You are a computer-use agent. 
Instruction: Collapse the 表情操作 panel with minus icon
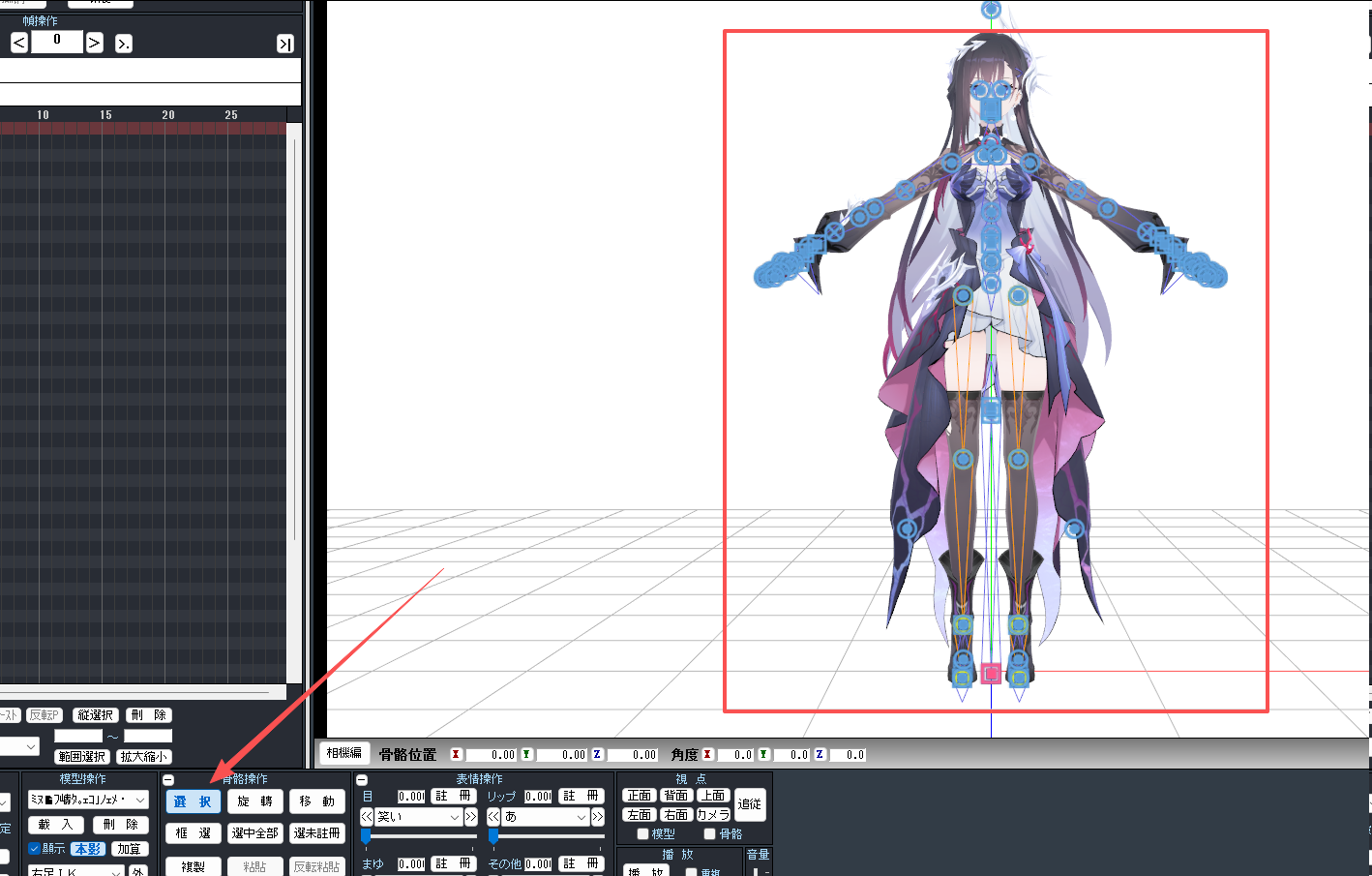tap(362, 779)
